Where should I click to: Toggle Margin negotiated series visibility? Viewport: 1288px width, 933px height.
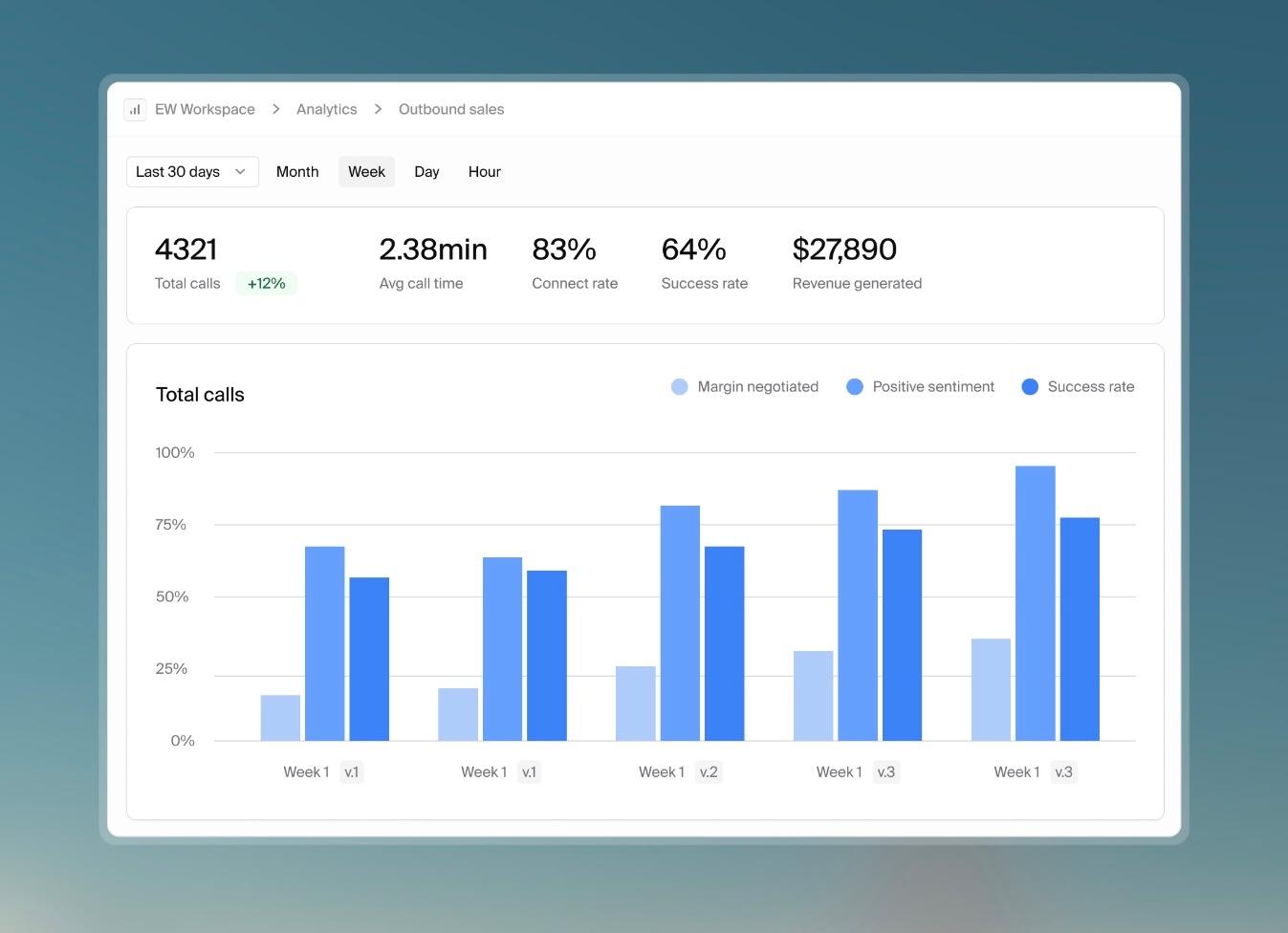(x=745, y=386)
